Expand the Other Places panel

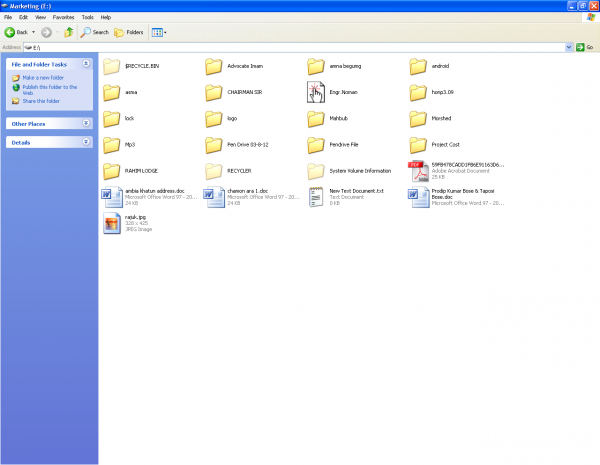click(x=87, y=124)
